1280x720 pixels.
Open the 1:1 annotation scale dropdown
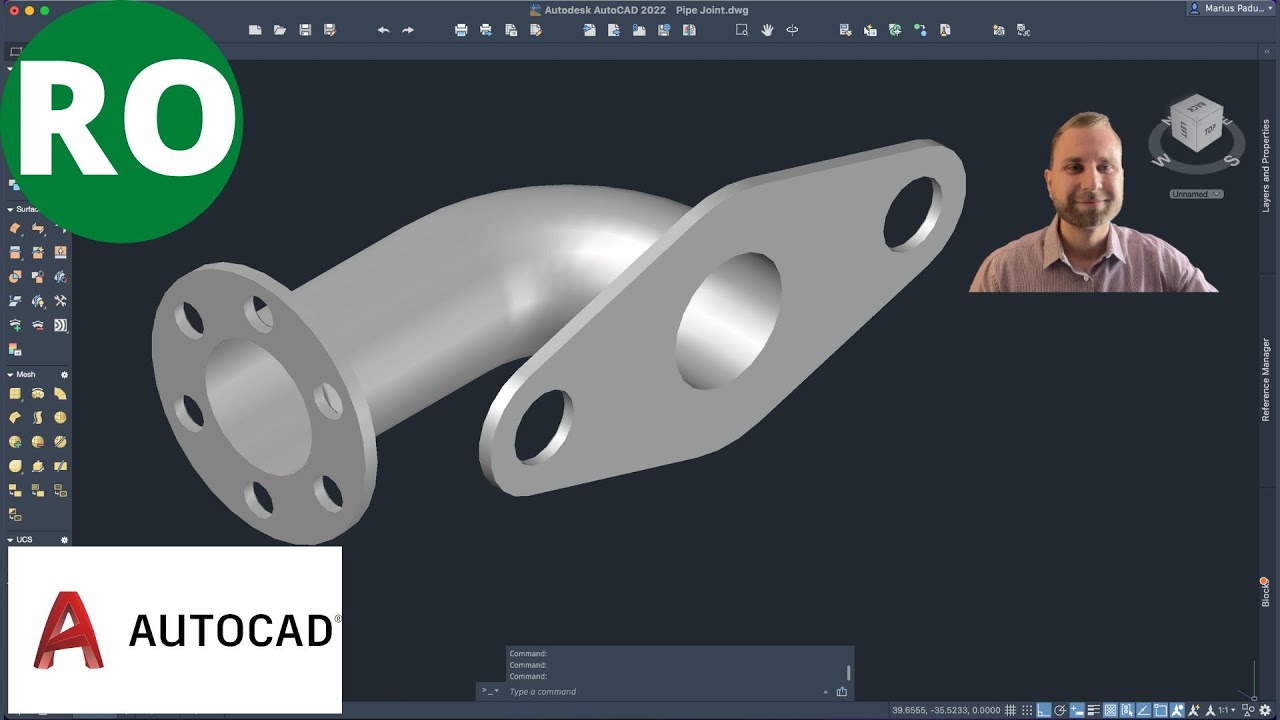pyautogui.click(x=1226, y=710)
